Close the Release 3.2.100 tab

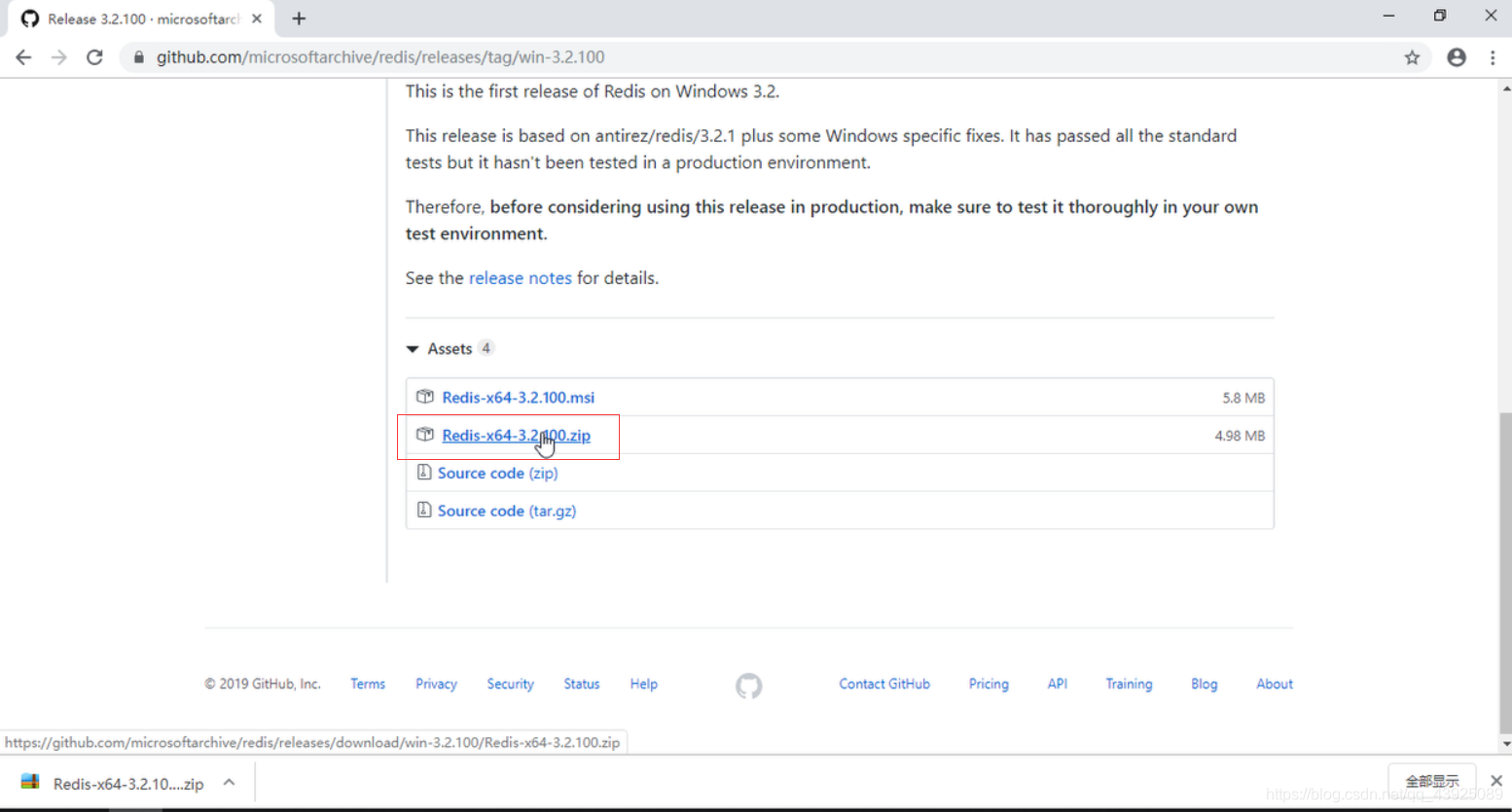257,18
